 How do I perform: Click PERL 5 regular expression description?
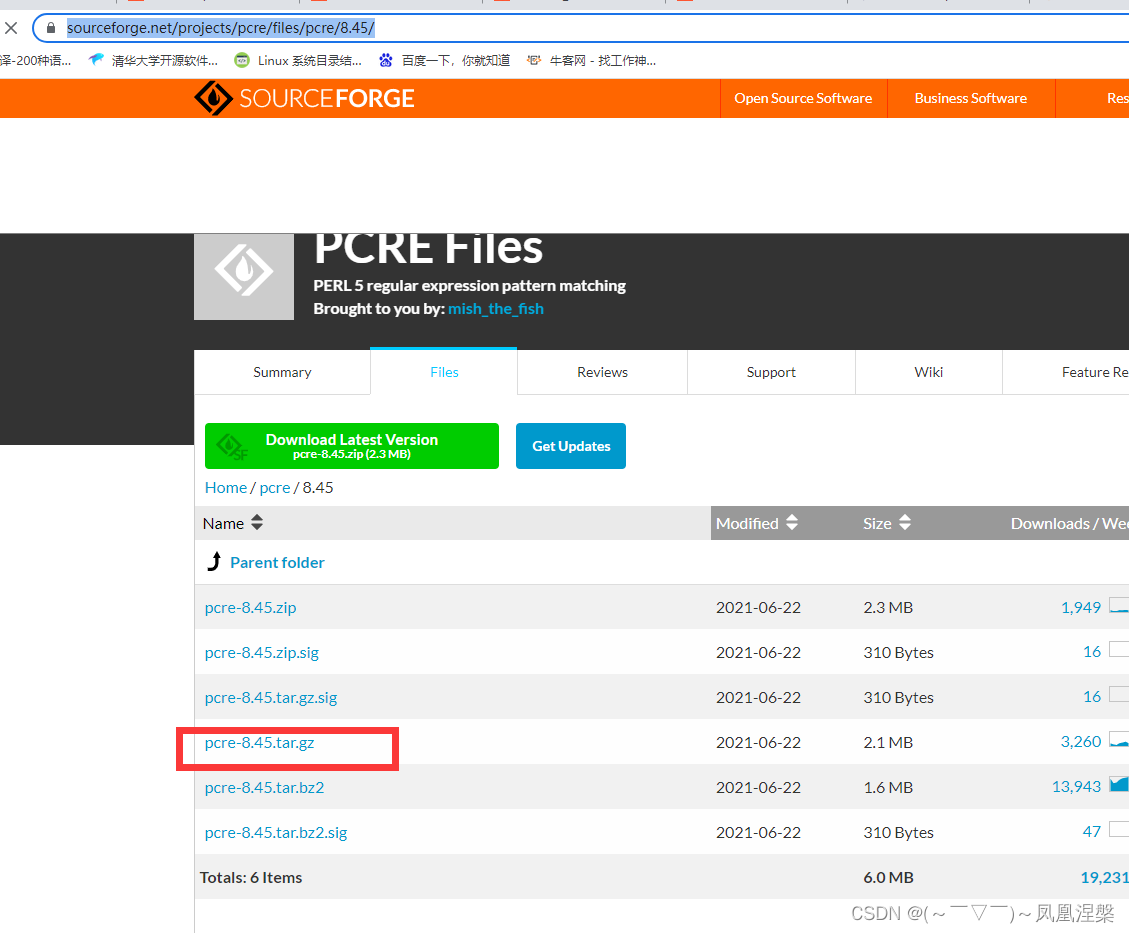pyautogui.click(x=469, y=286)
